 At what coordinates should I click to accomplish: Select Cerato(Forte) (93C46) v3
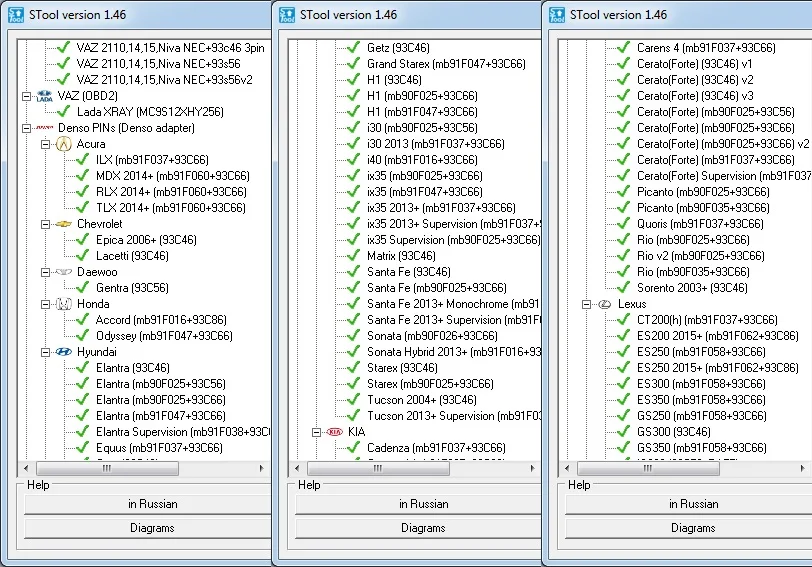point(695,96)
